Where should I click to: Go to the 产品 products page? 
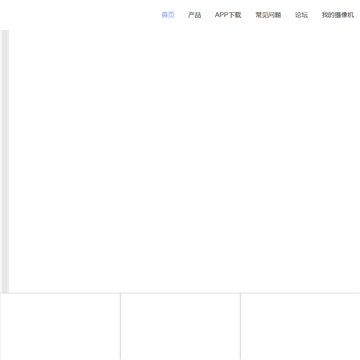(194, 15)
